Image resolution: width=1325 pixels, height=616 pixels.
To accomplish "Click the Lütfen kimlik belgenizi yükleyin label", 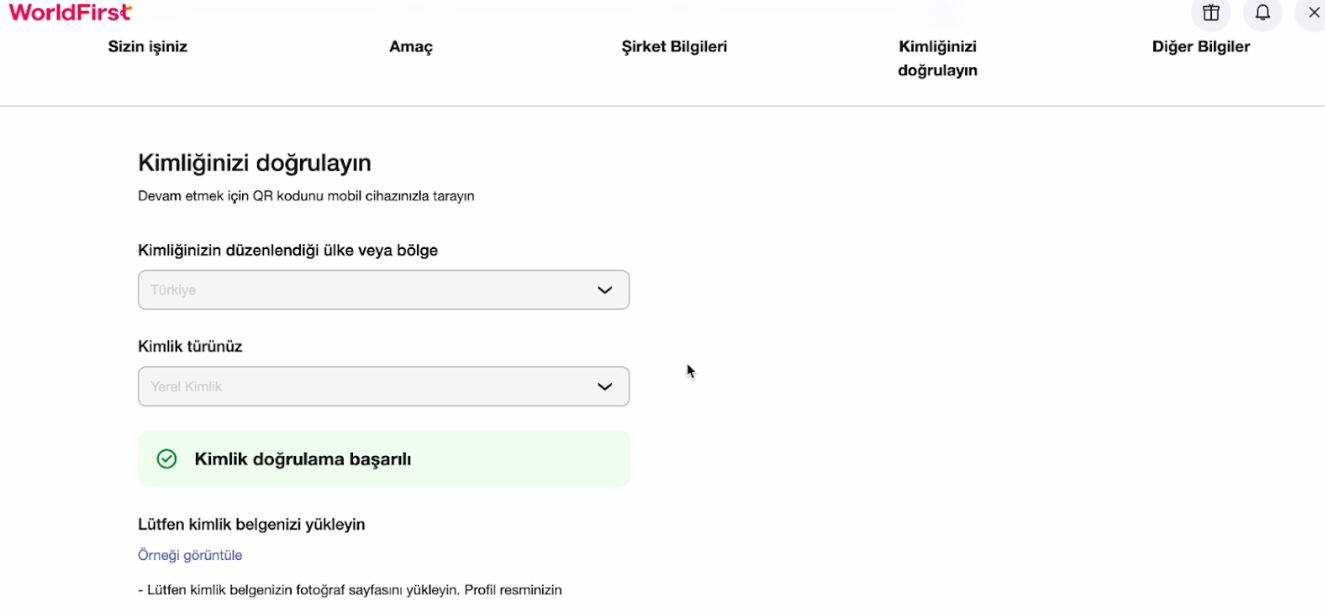I will (x=251, y=524).
